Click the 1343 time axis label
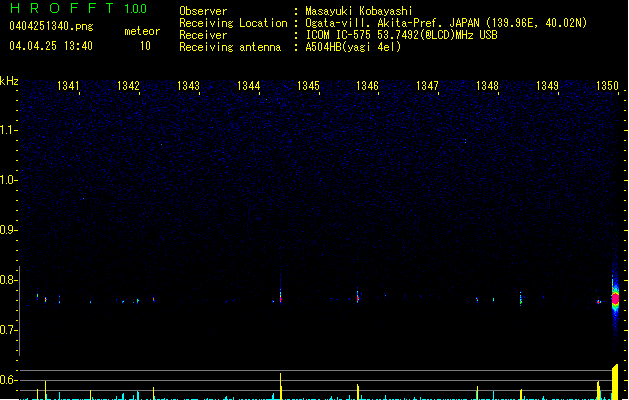The image size is (629, 400). click(x=188, y=86)
